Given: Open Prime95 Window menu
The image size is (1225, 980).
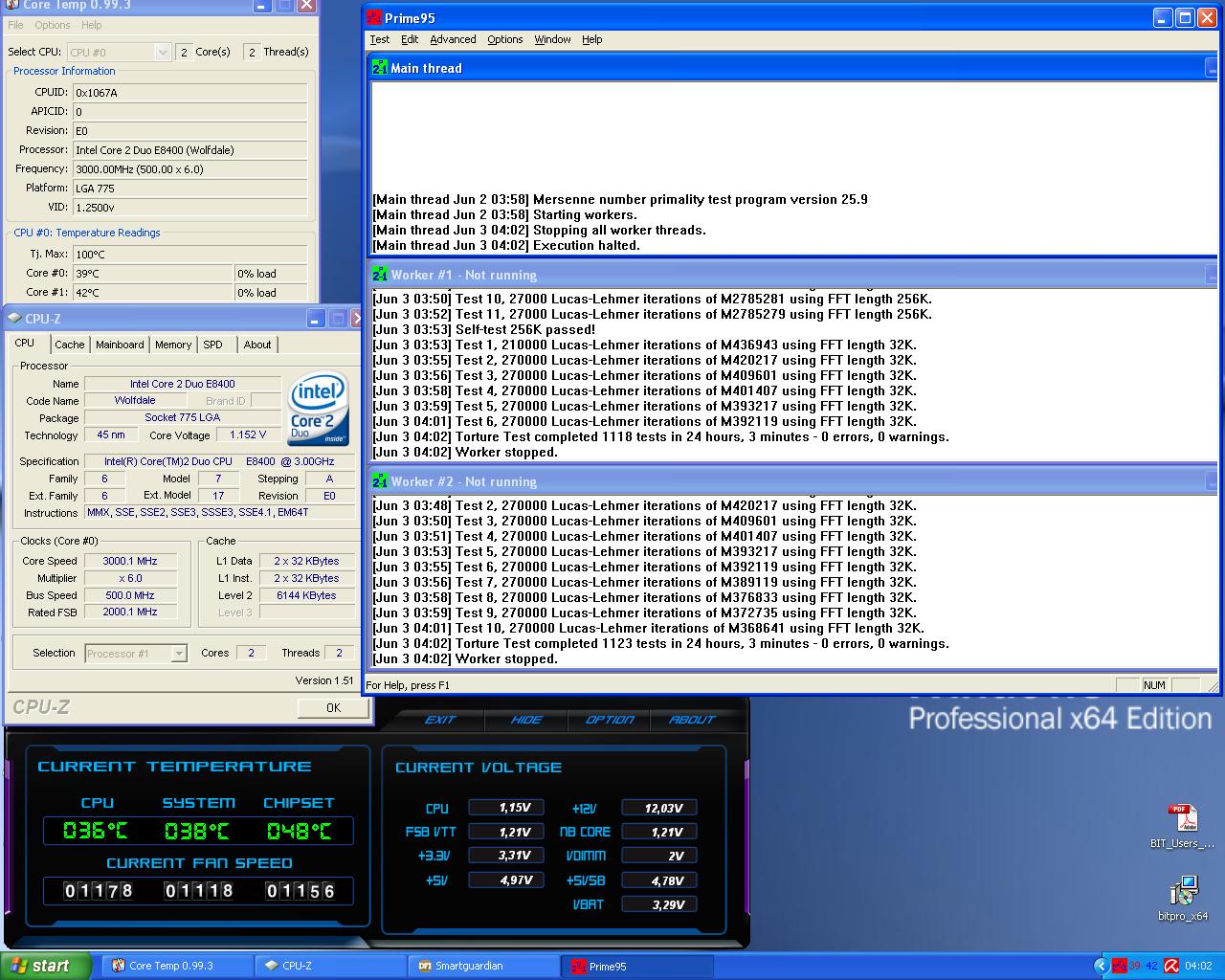Looking at the screenshot, I should [552, 39].
